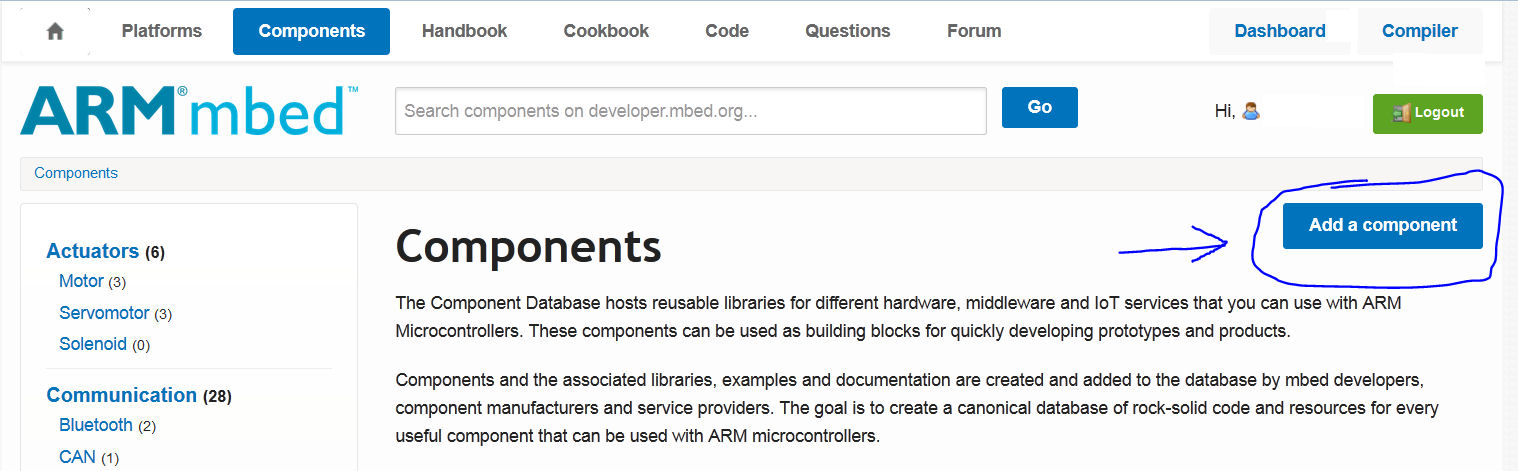Launch the Compiler
Screen dimensions: 1518x471
tap(1419, 31)
